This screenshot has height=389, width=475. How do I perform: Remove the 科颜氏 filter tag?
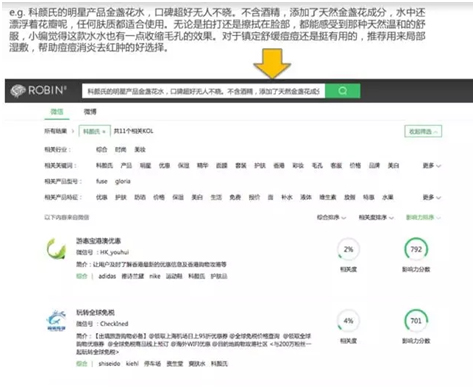click(x=104, y=132)
